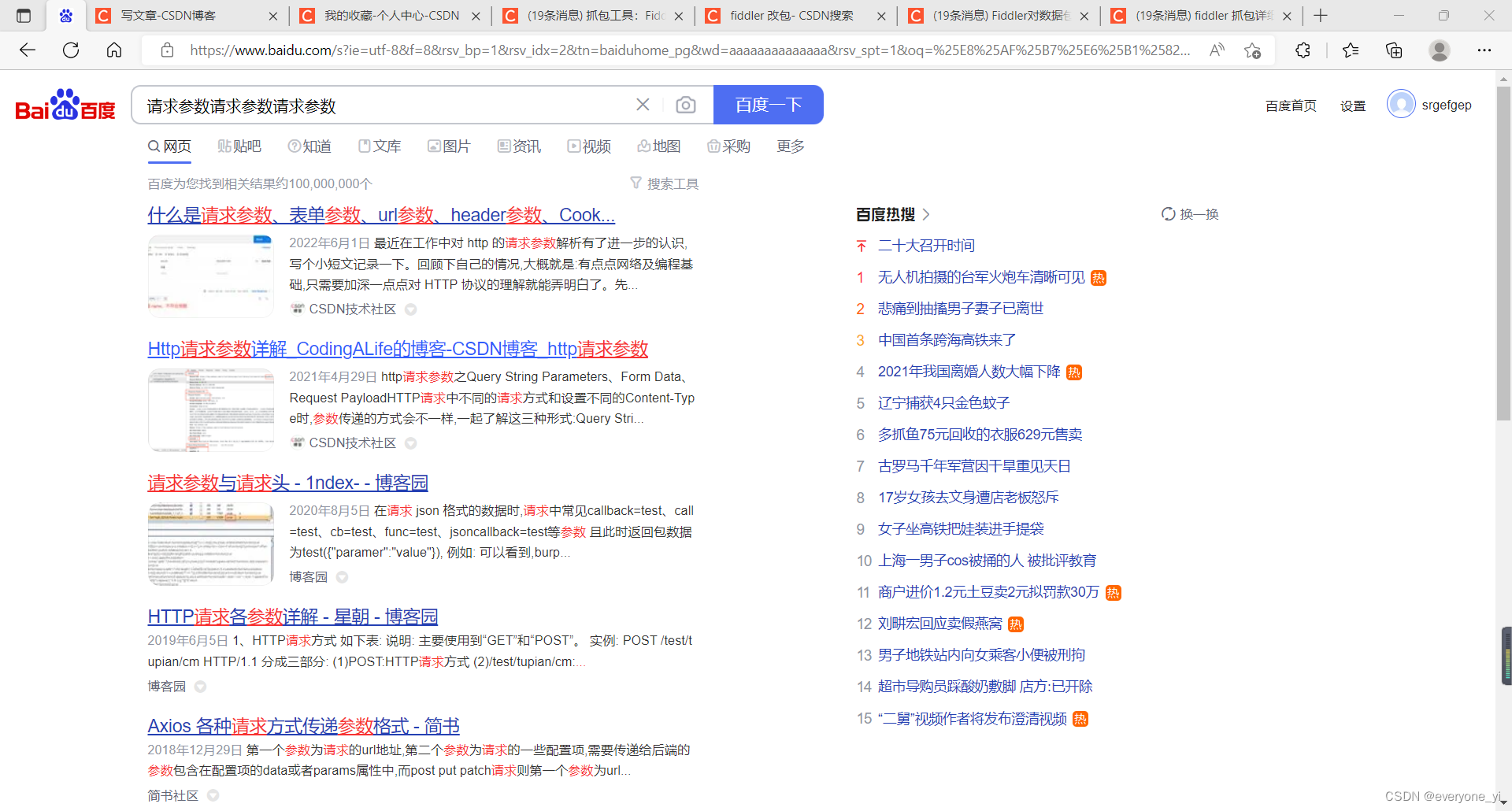Go to browser home page
Screen dimensions: 1512x811
pos(114,50)
